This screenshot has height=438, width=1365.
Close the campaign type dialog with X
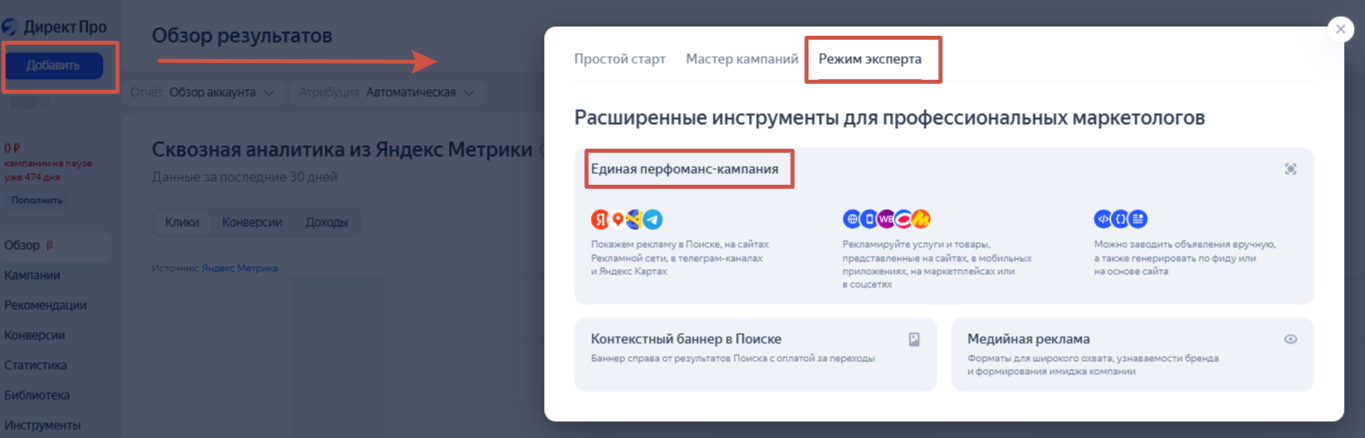(1340, 29)
